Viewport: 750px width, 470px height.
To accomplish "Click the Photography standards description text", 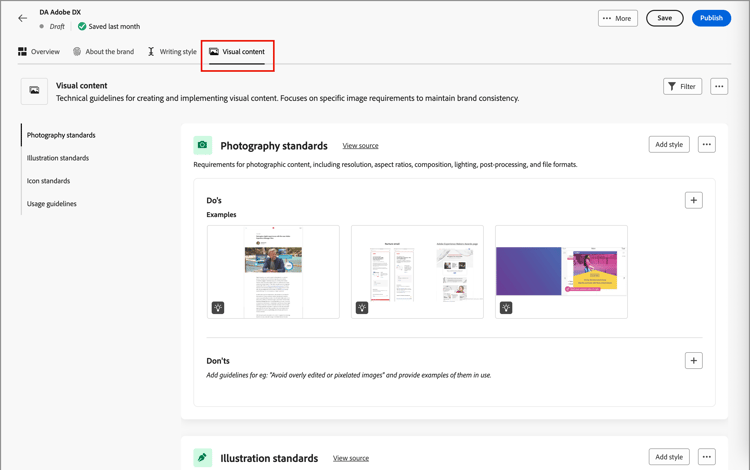I will point(385,164).
